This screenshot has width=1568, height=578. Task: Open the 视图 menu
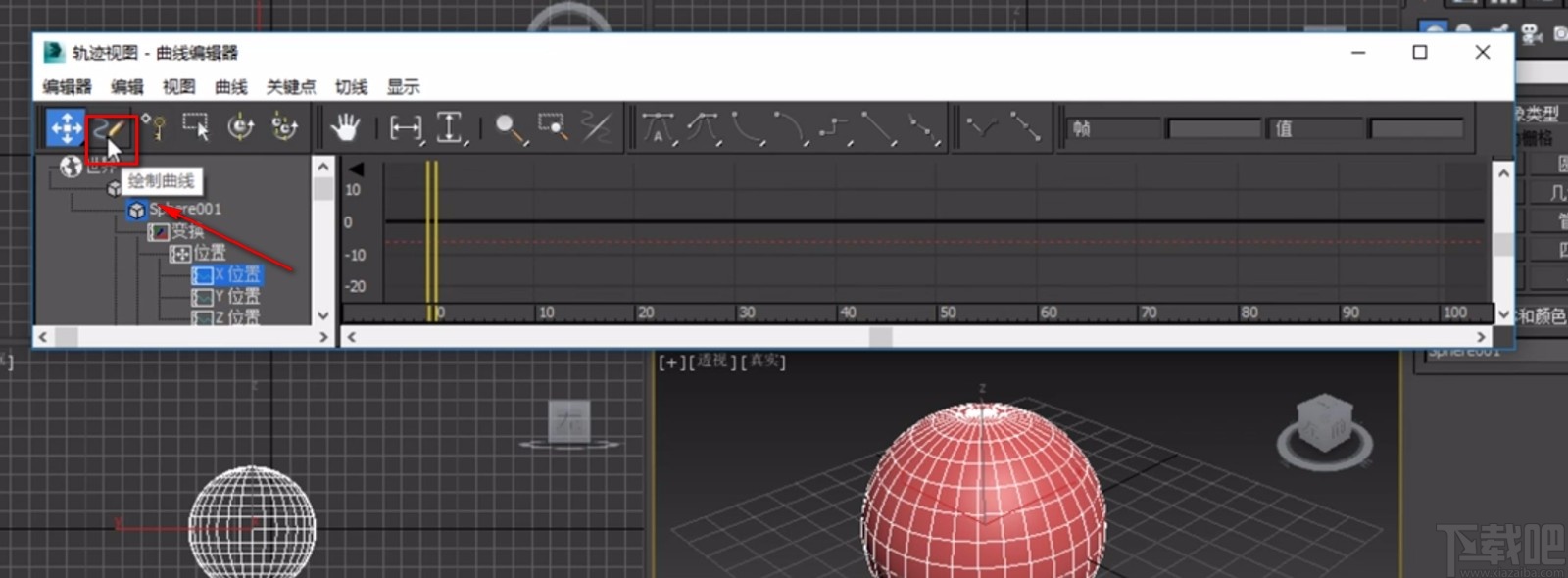point(178,87)
